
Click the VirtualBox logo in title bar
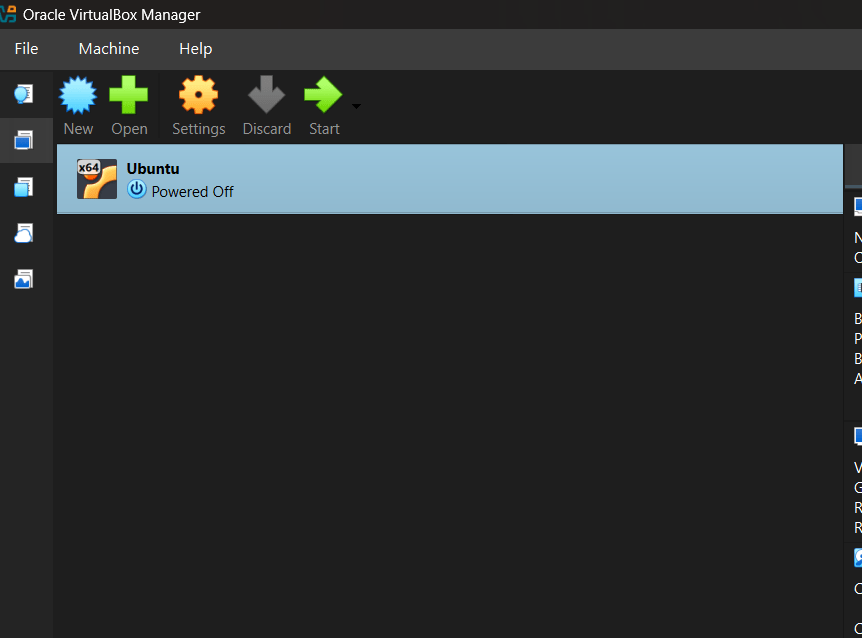click(9, 14)
